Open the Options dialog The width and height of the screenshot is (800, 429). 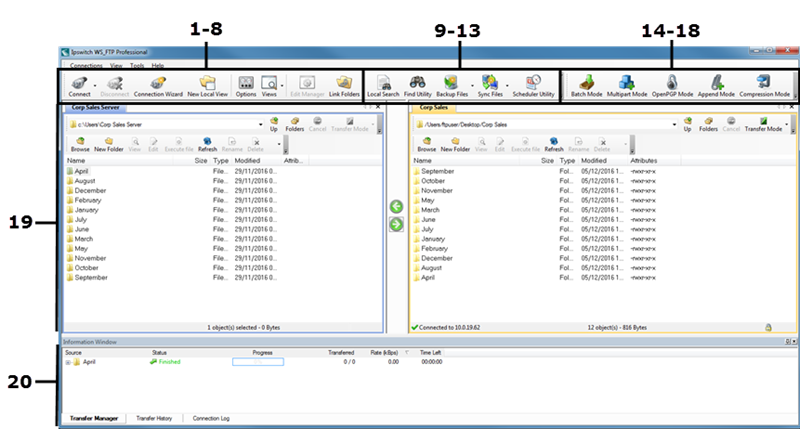pyautogui.click(x=246, y=86)
